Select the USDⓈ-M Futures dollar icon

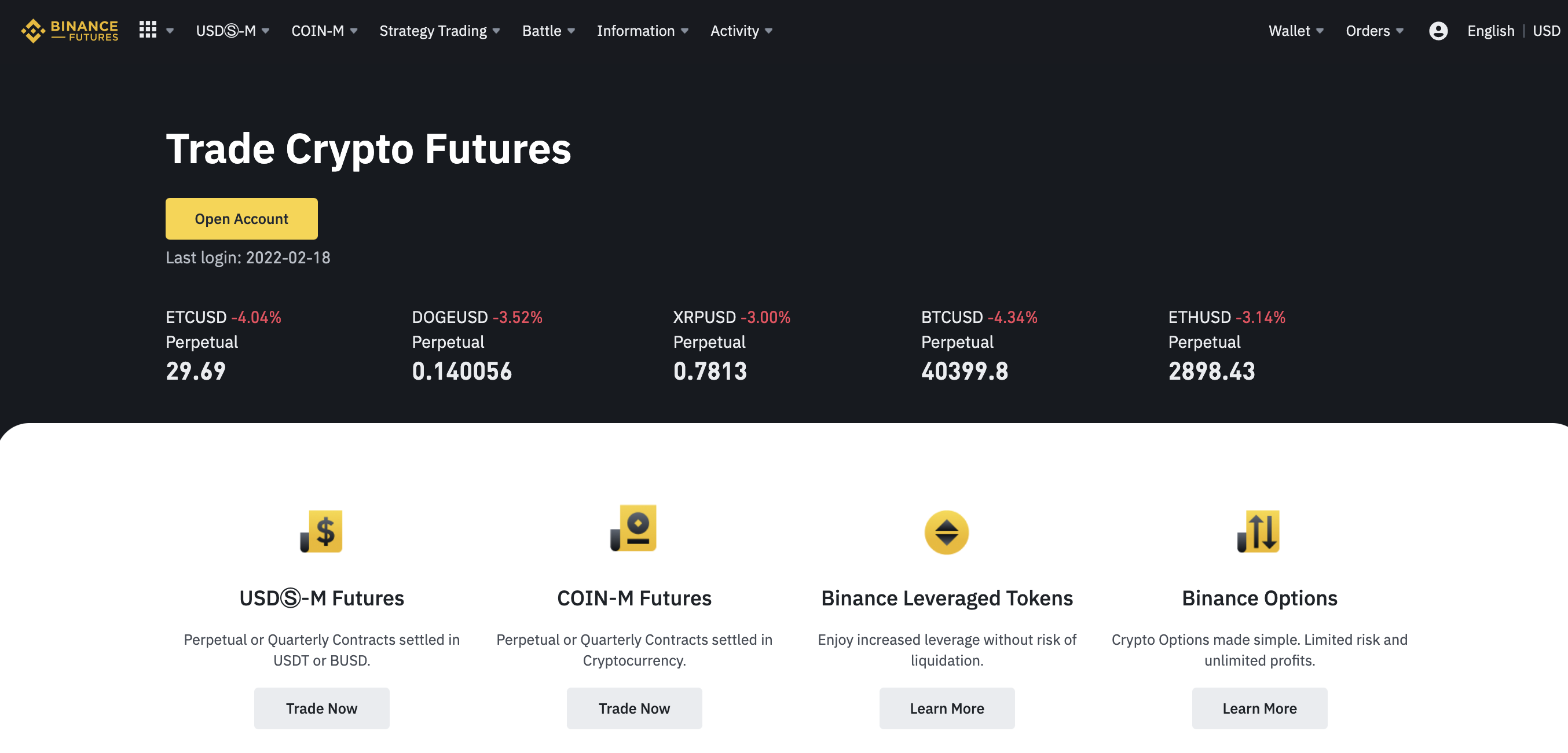(x=322, y=531)
